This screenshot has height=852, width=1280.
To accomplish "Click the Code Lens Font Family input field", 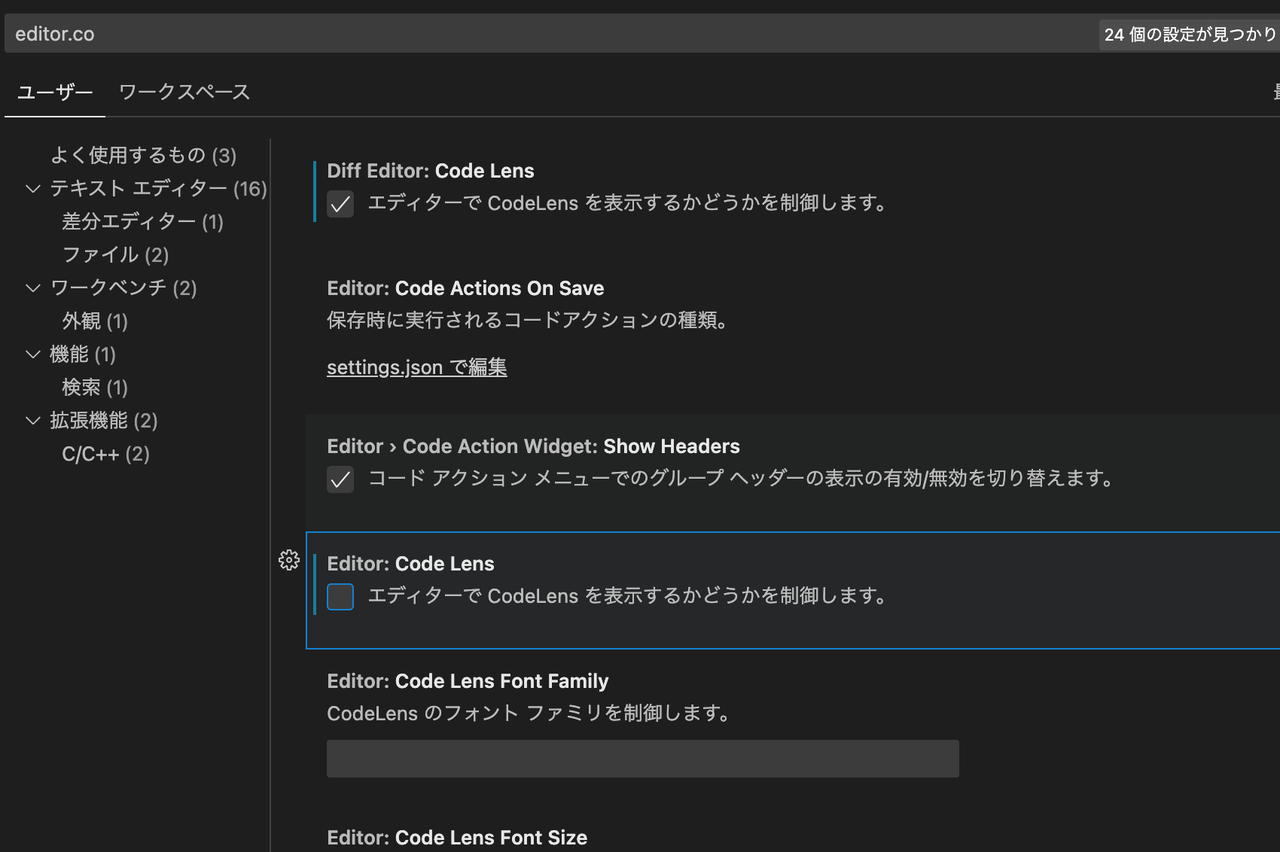I will coord(642,758).
